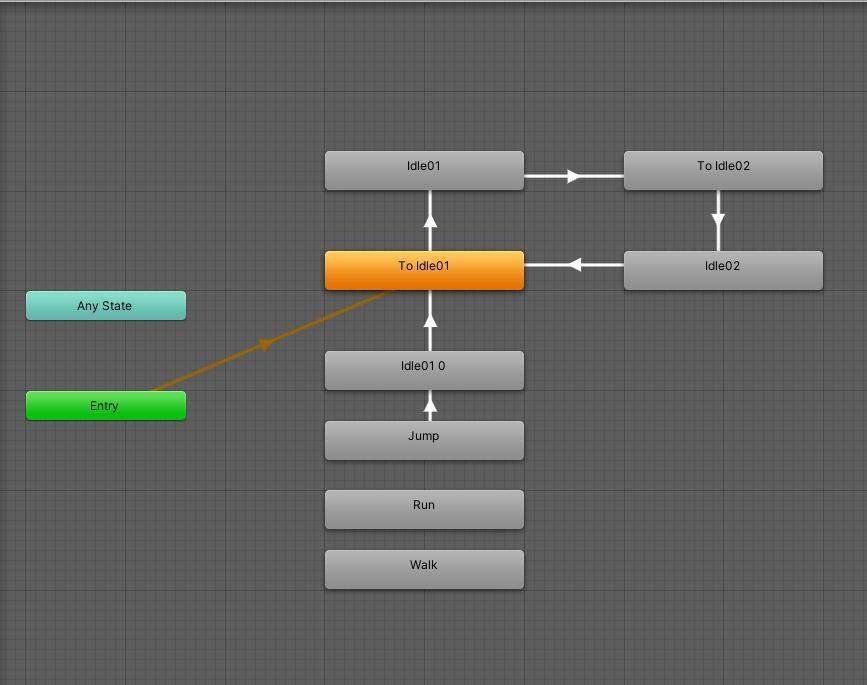Select the transition from Idle01 0 to To Idle01

[429, 320]
